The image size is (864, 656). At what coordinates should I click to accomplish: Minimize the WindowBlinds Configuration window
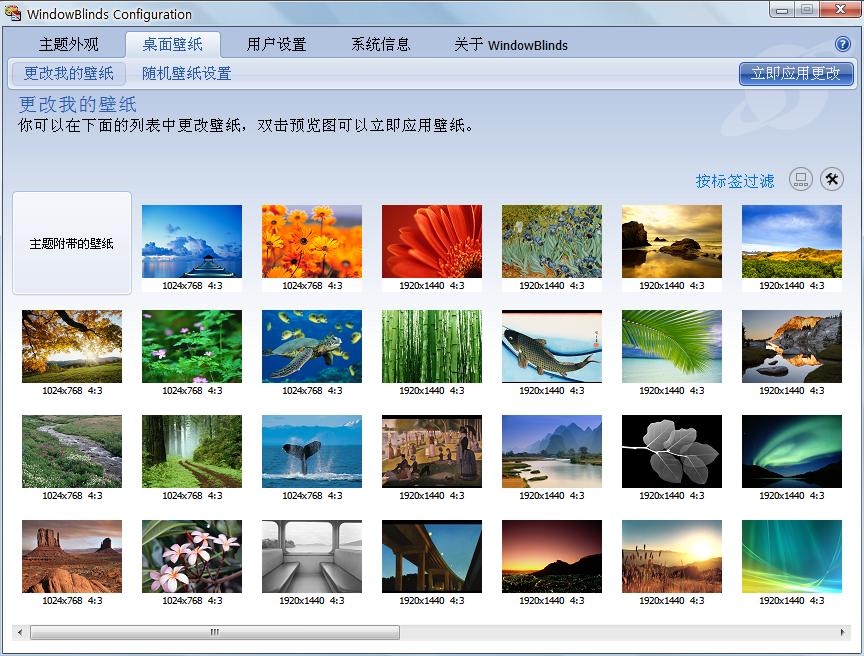click(x=782, y=9)
